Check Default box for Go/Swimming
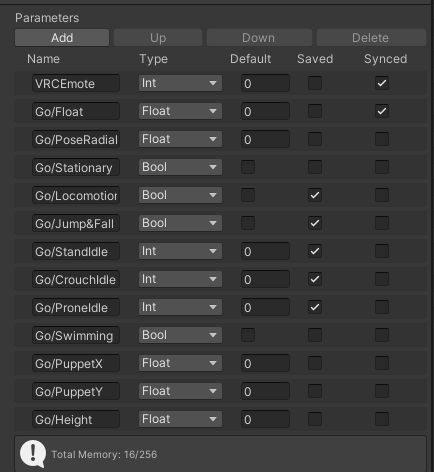The height and width of the screenshot is (472, 434). coord(248,335)
